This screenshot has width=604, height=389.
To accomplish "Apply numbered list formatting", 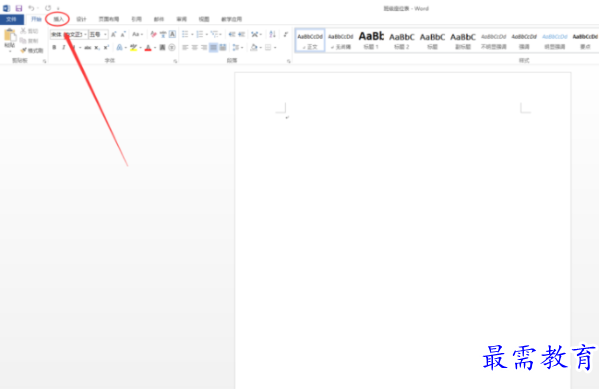I will point(200,35).
